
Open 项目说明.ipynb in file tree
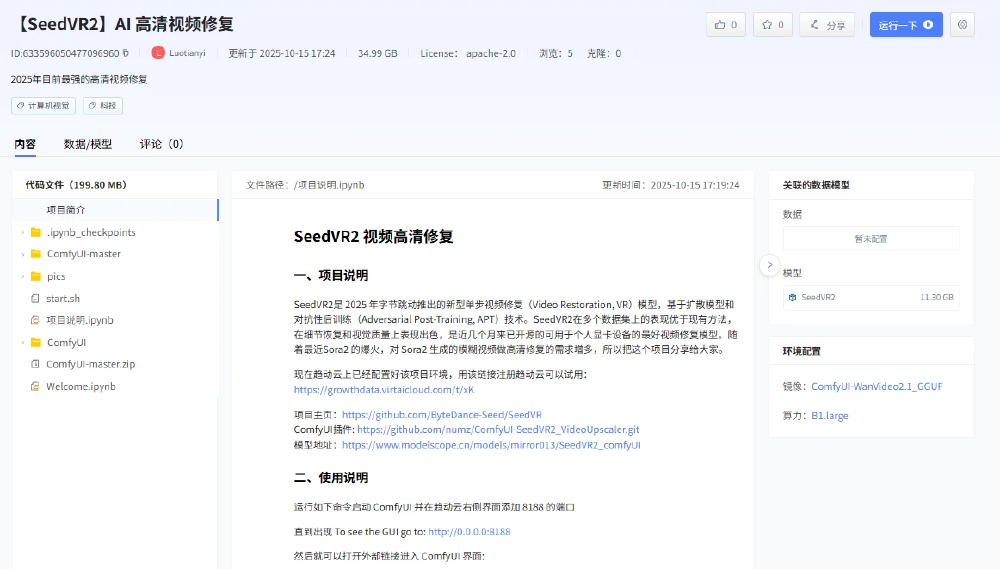tap(80, 320)
